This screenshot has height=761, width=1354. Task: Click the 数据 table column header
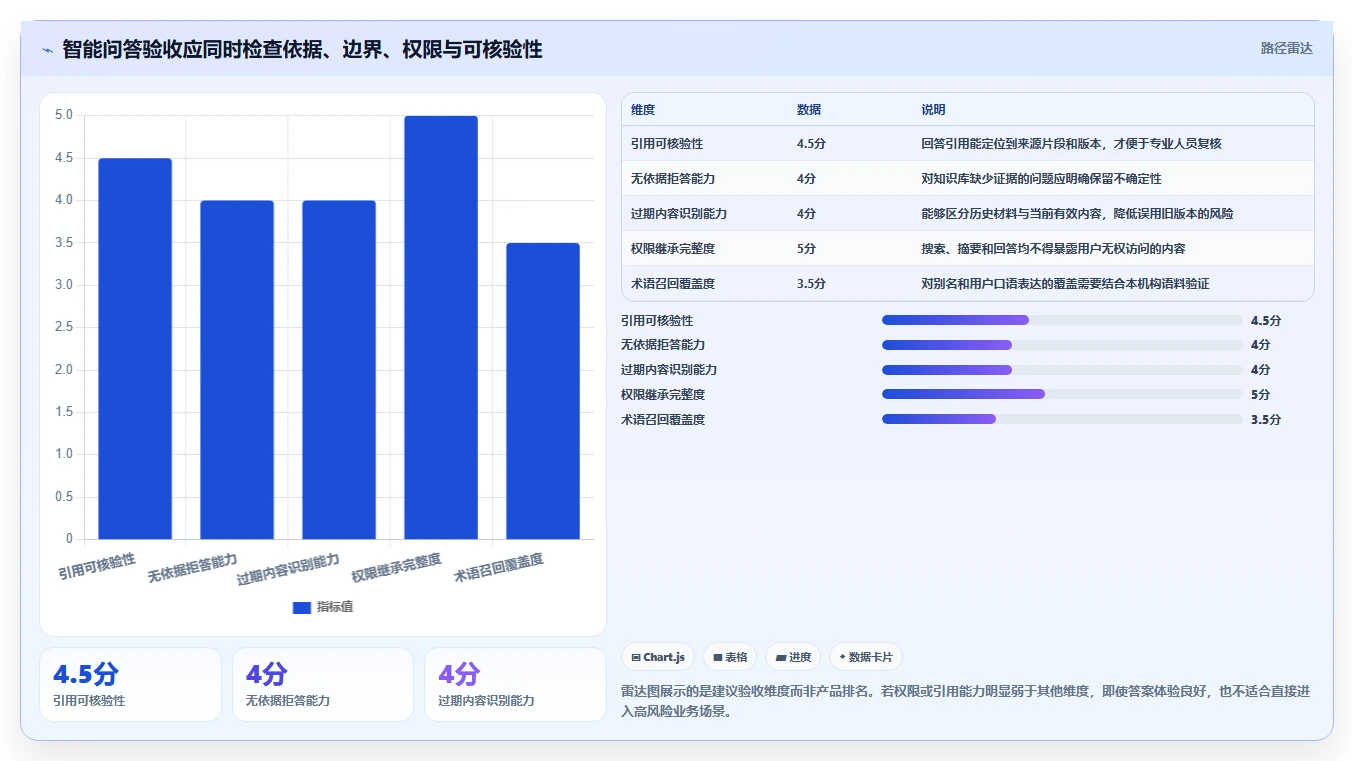coord(809,110)
